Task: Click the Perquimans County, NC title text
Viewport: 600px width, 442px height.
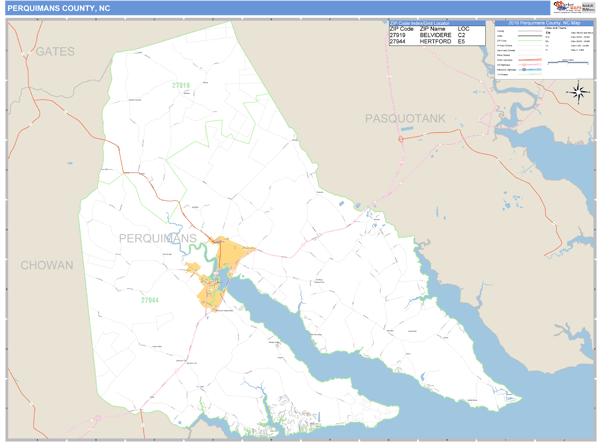Action: [x=59, y=8]
